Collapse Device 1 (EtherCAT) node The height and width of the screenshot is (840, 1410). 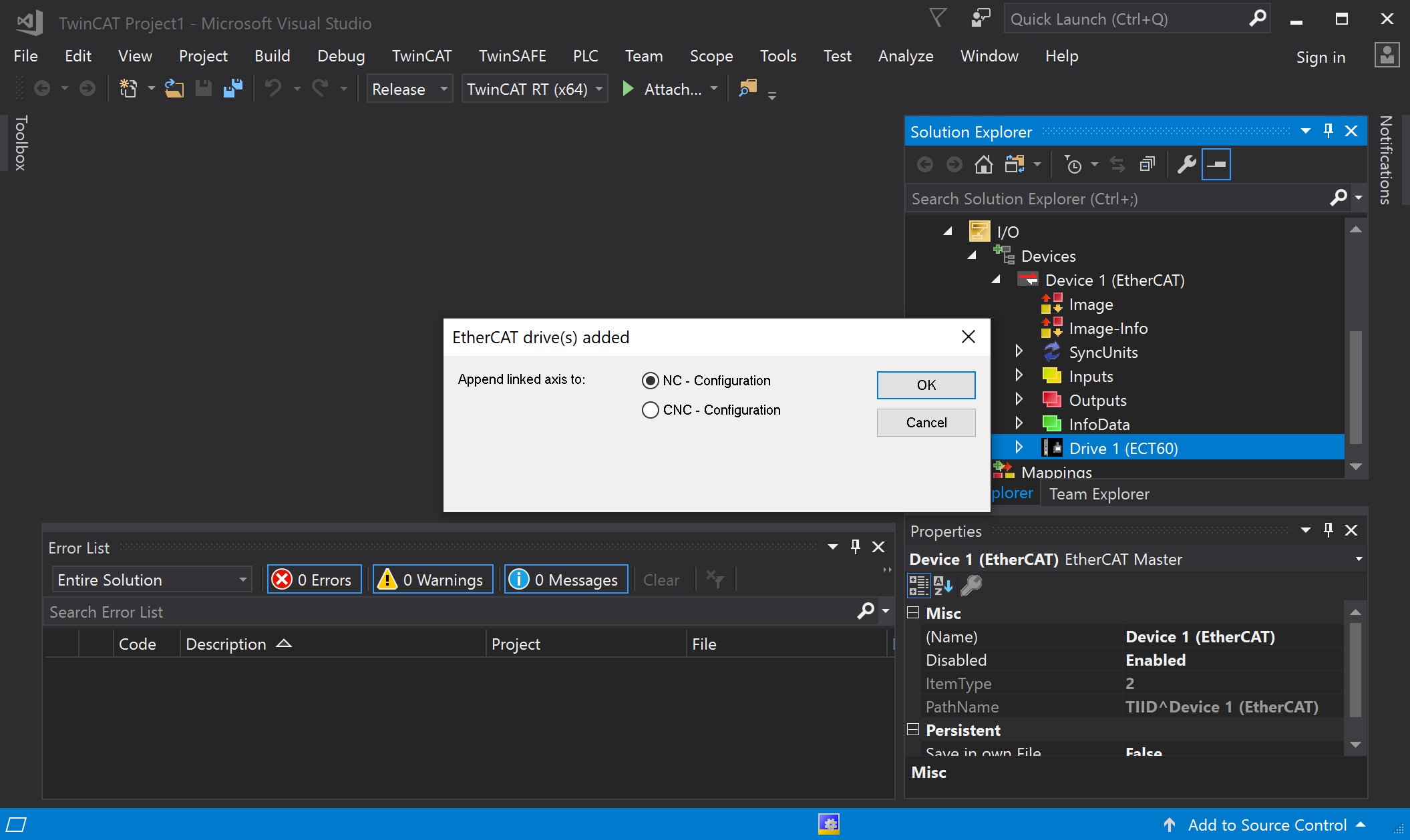click(x=996, y=280)
